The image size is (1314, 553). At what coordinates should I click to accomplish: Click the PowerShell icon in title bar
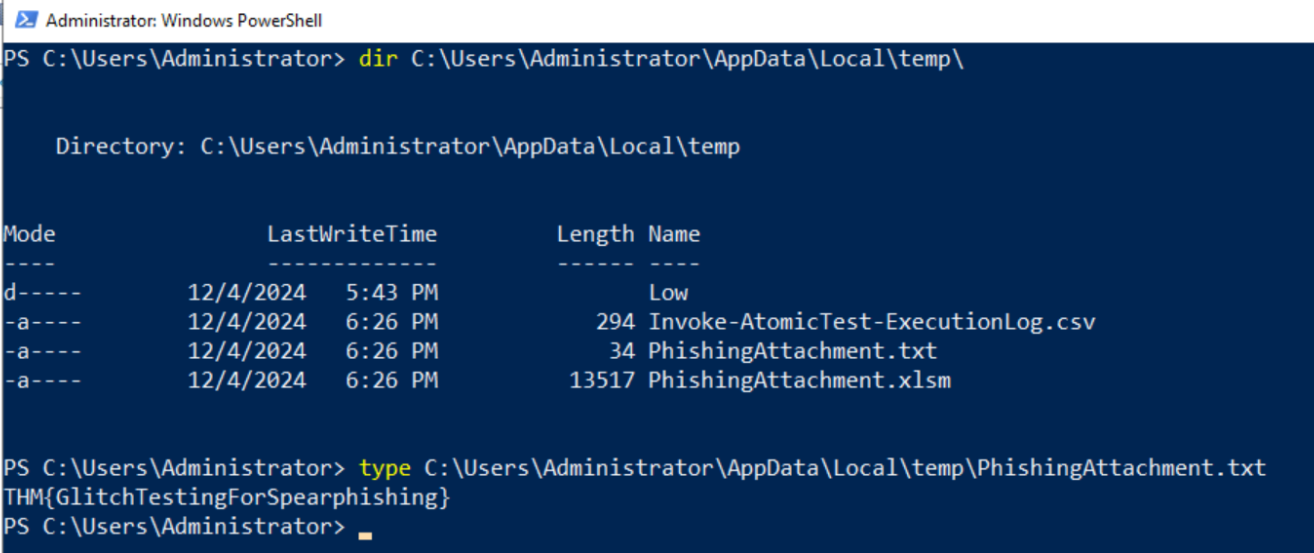26,19
